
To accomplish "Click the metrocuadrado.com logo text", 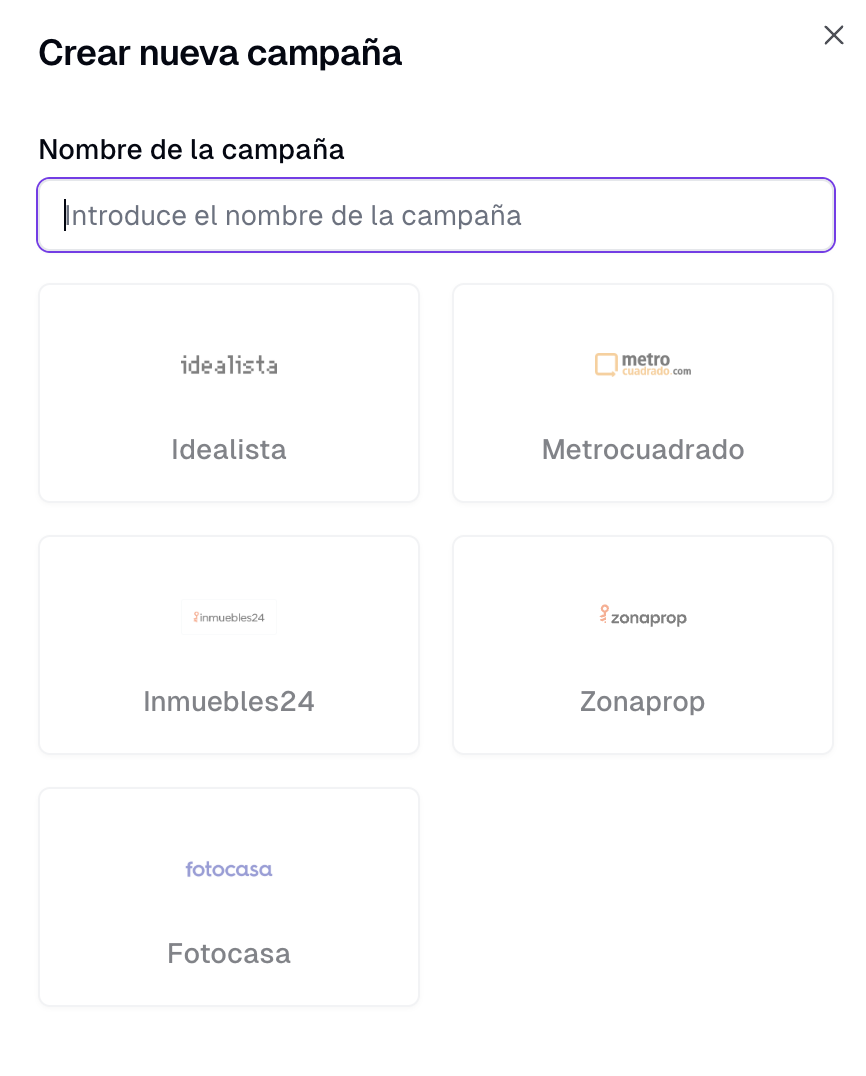I will 656,364.
